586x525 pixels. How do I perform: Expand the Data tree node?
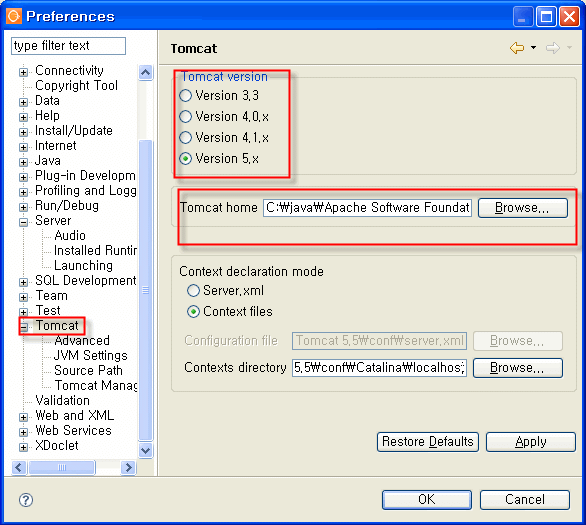pyautogui.click(x=23, y=102)
